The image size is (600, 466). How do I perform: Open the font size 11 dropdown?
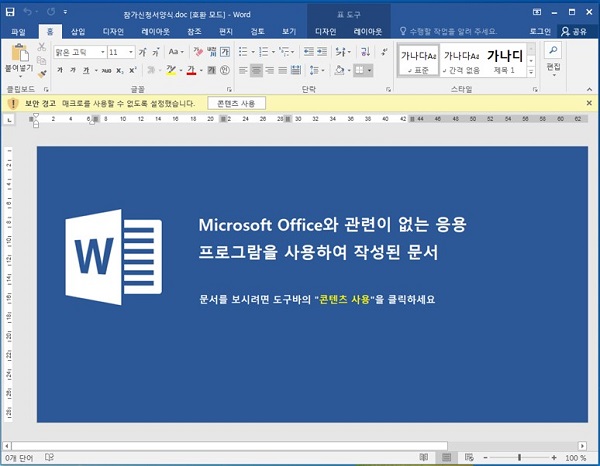click(131, 52)
